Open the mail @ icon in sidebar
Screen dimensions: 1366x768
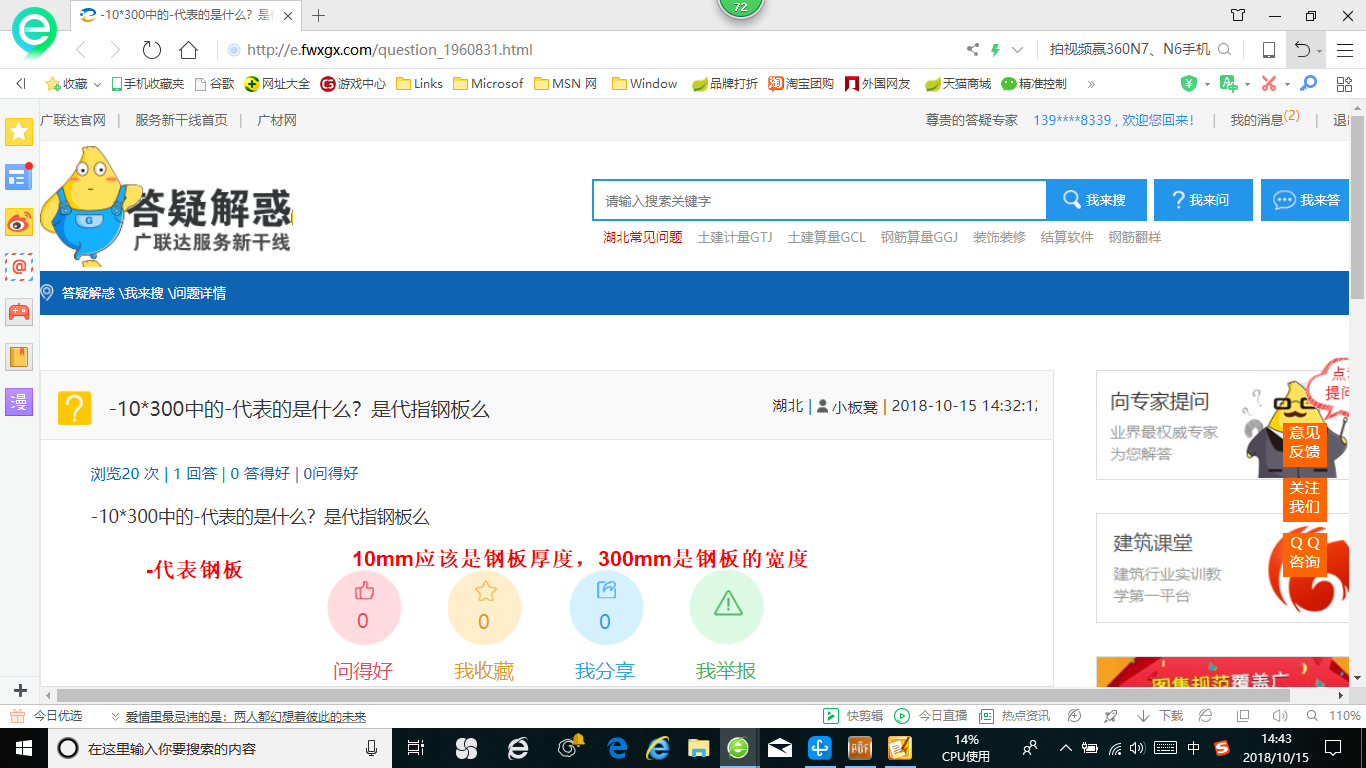pyautogui.click(x=19, y=267)
